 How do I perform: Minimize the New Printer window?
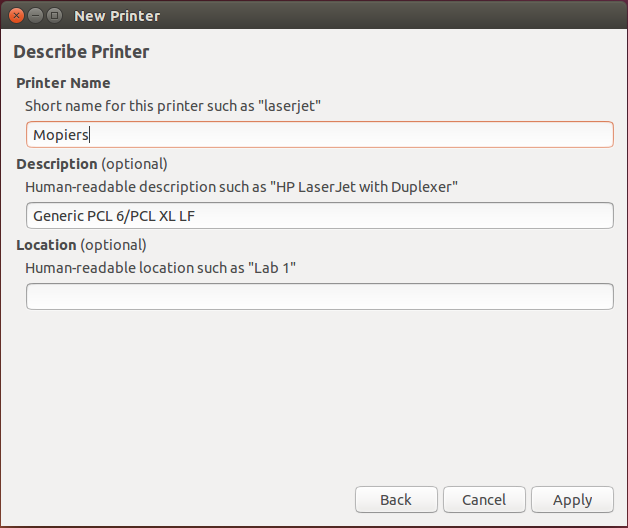(36, 16)
